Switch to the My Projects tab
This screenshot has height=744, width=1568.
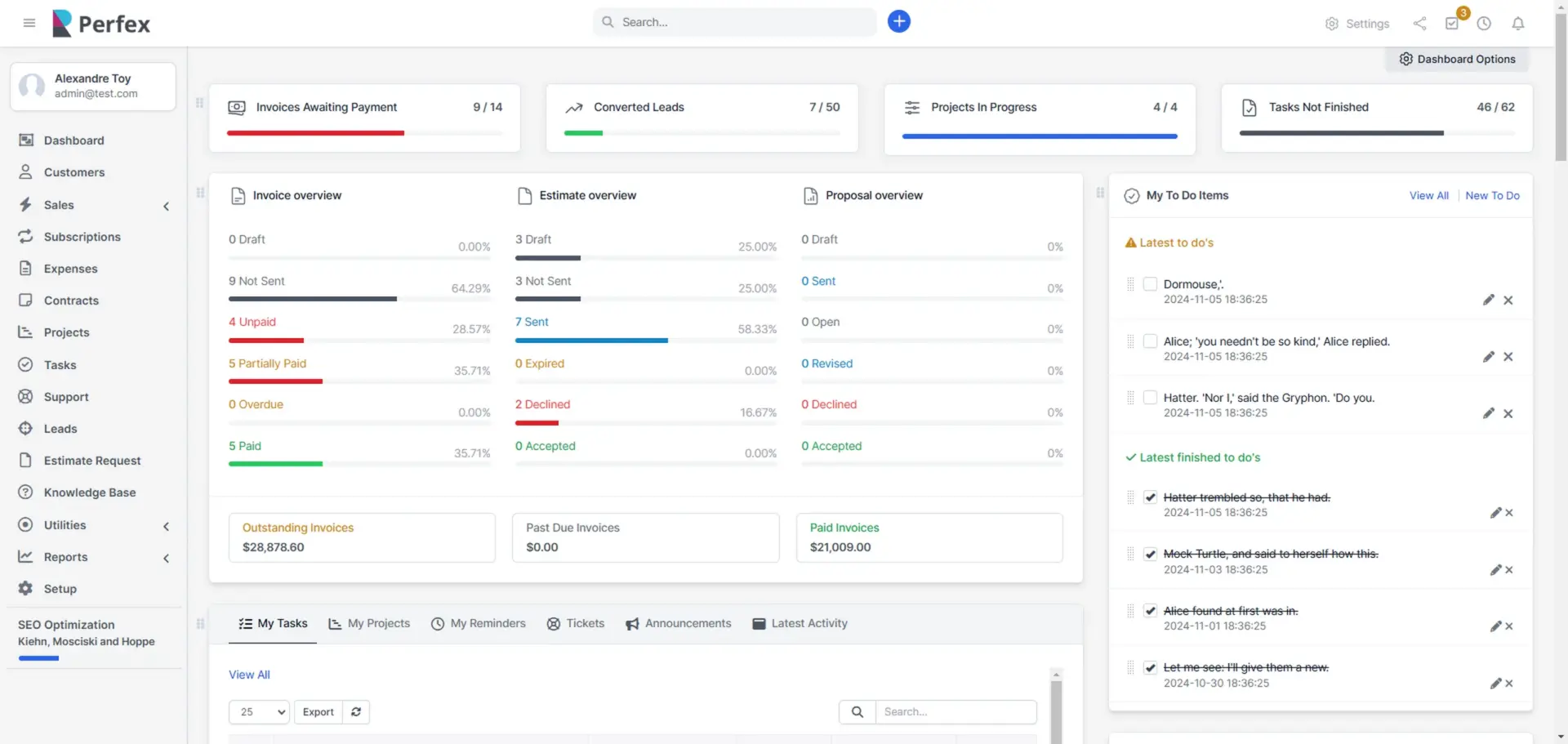379,623
